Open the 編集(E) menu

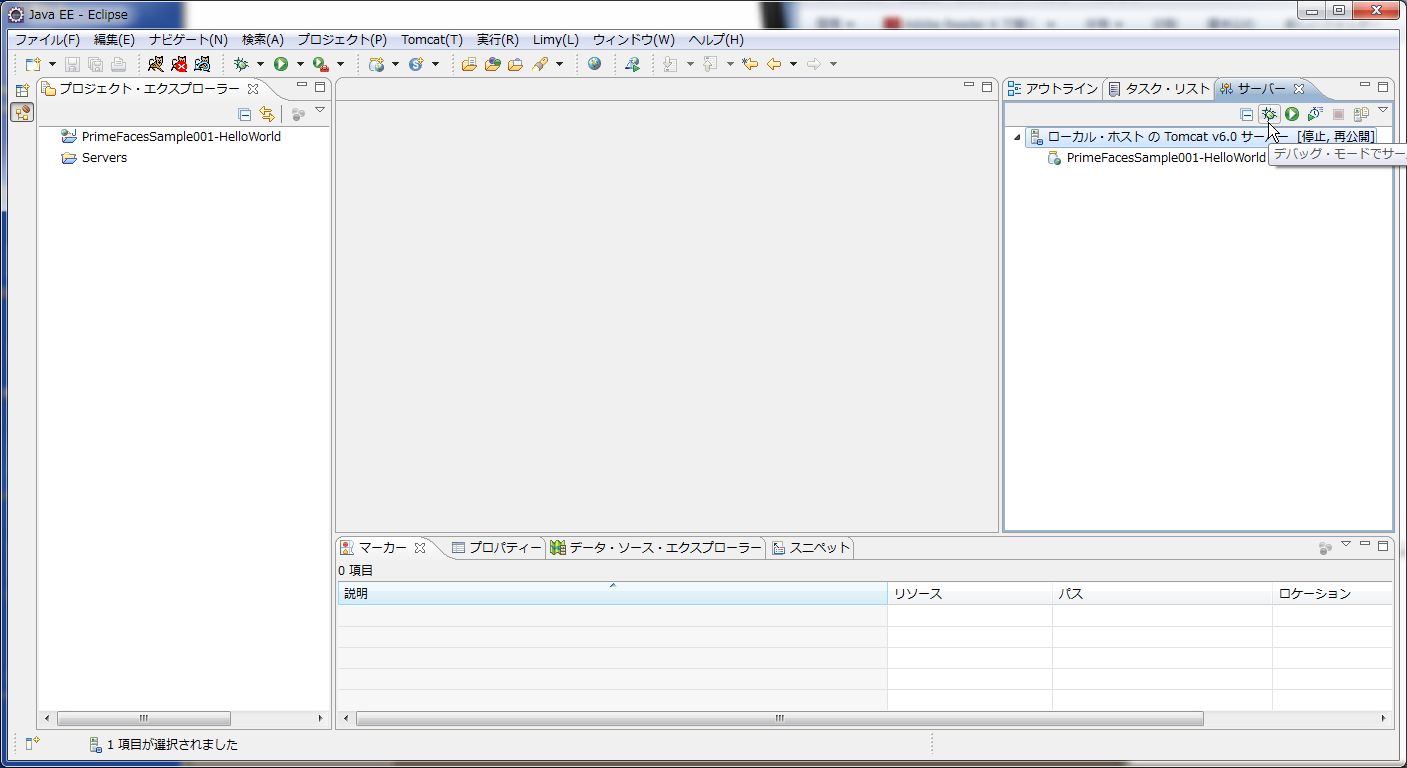(x=114, y=40)
